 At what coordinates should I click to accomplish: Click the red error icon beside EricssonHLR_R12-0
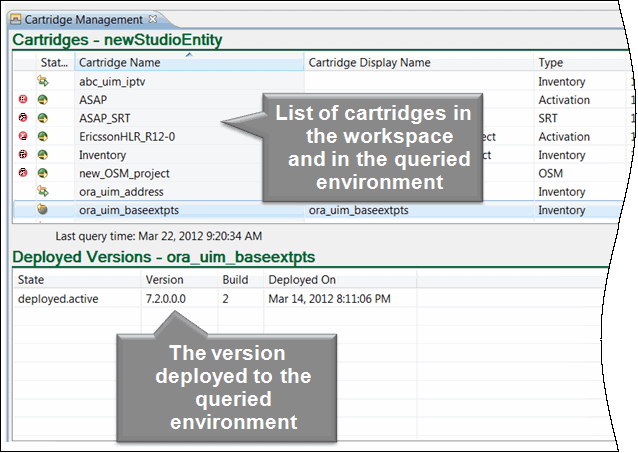pos(23,136)
